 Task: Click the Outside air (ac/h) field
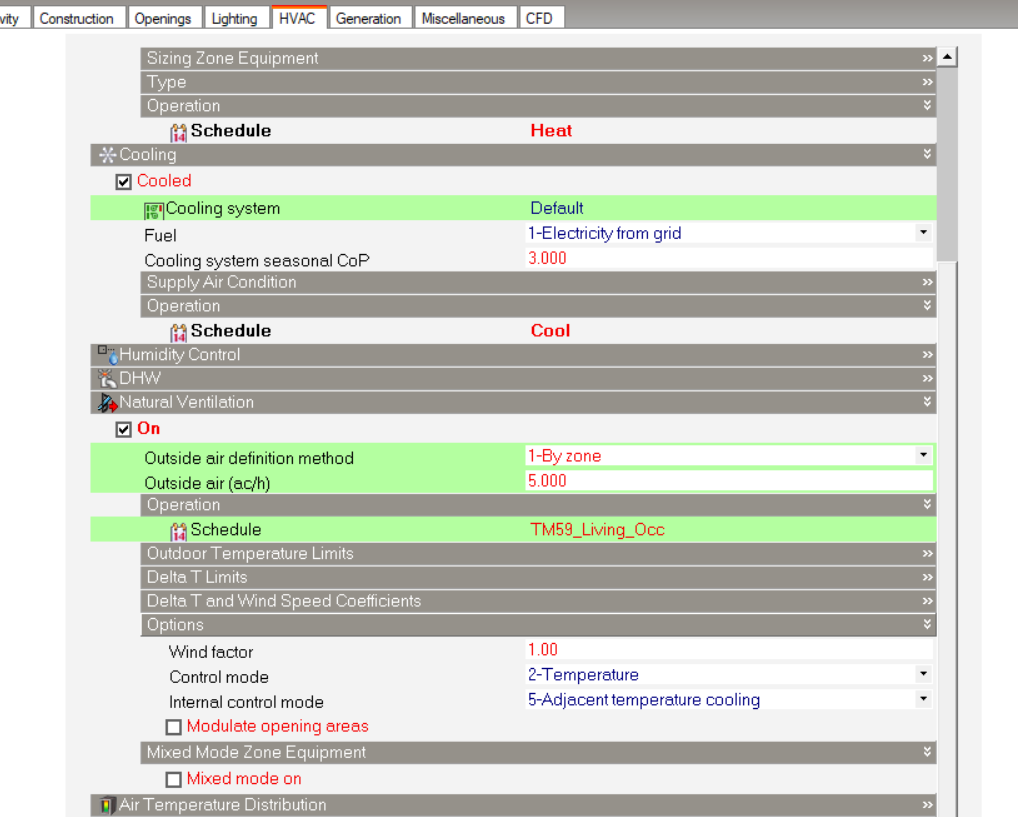[x=728, y=481]
